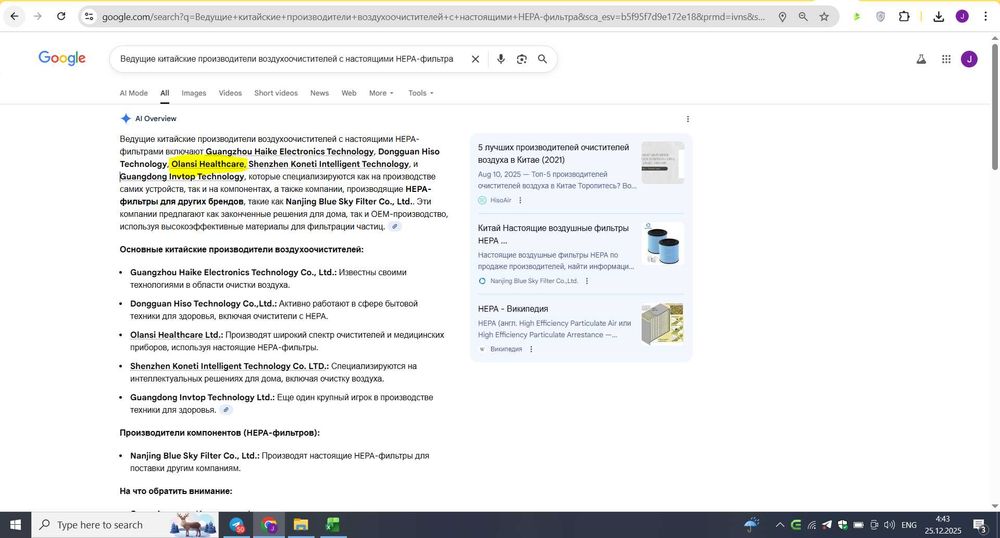Click the browser forward arrow
The width and height of the screenshot is (1000, 538).
pos(38,17)
